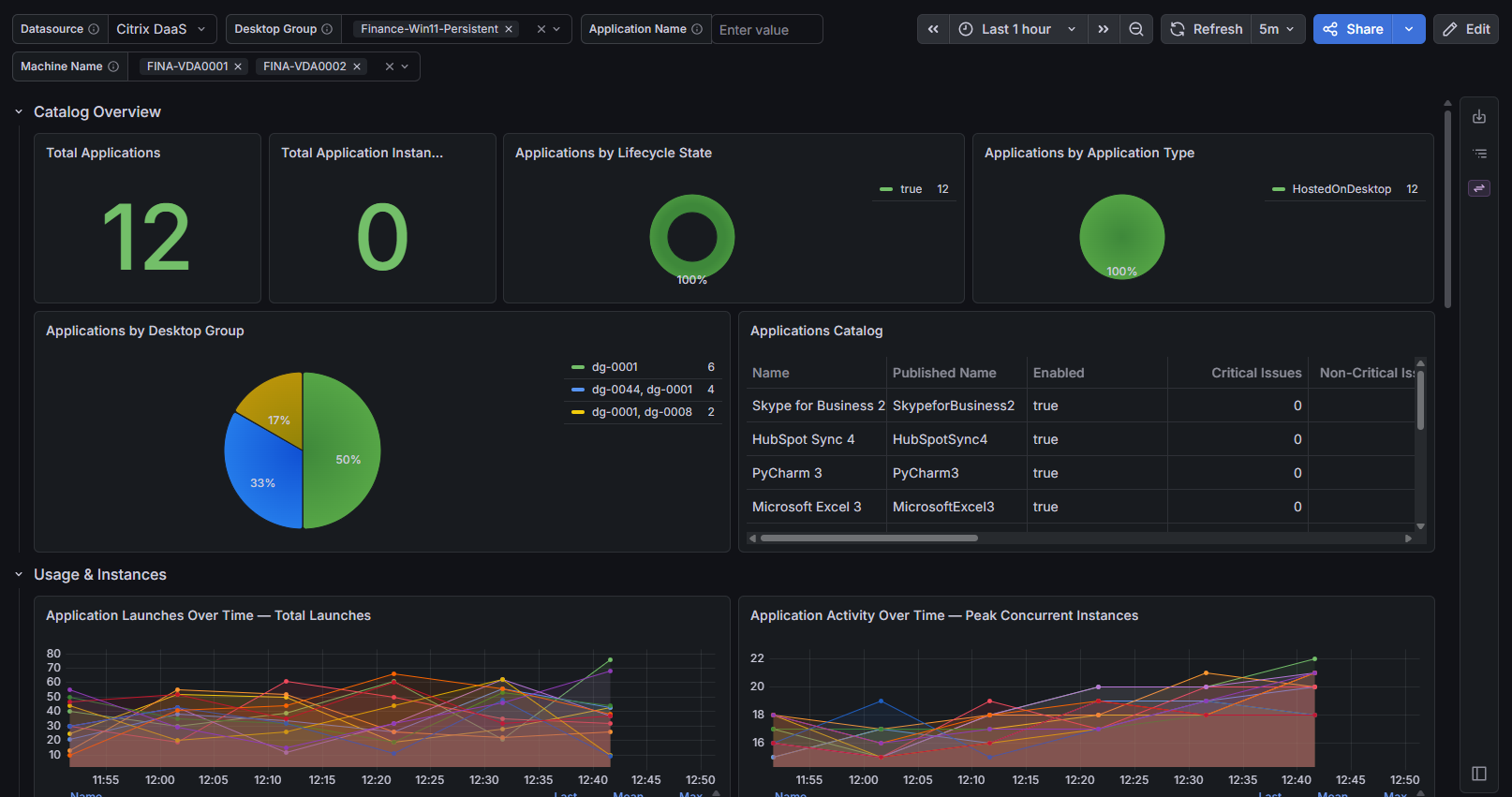Expand the Desktop Group dropdown chevron
The image size is (1512, 797).
[x=556, y=29]
